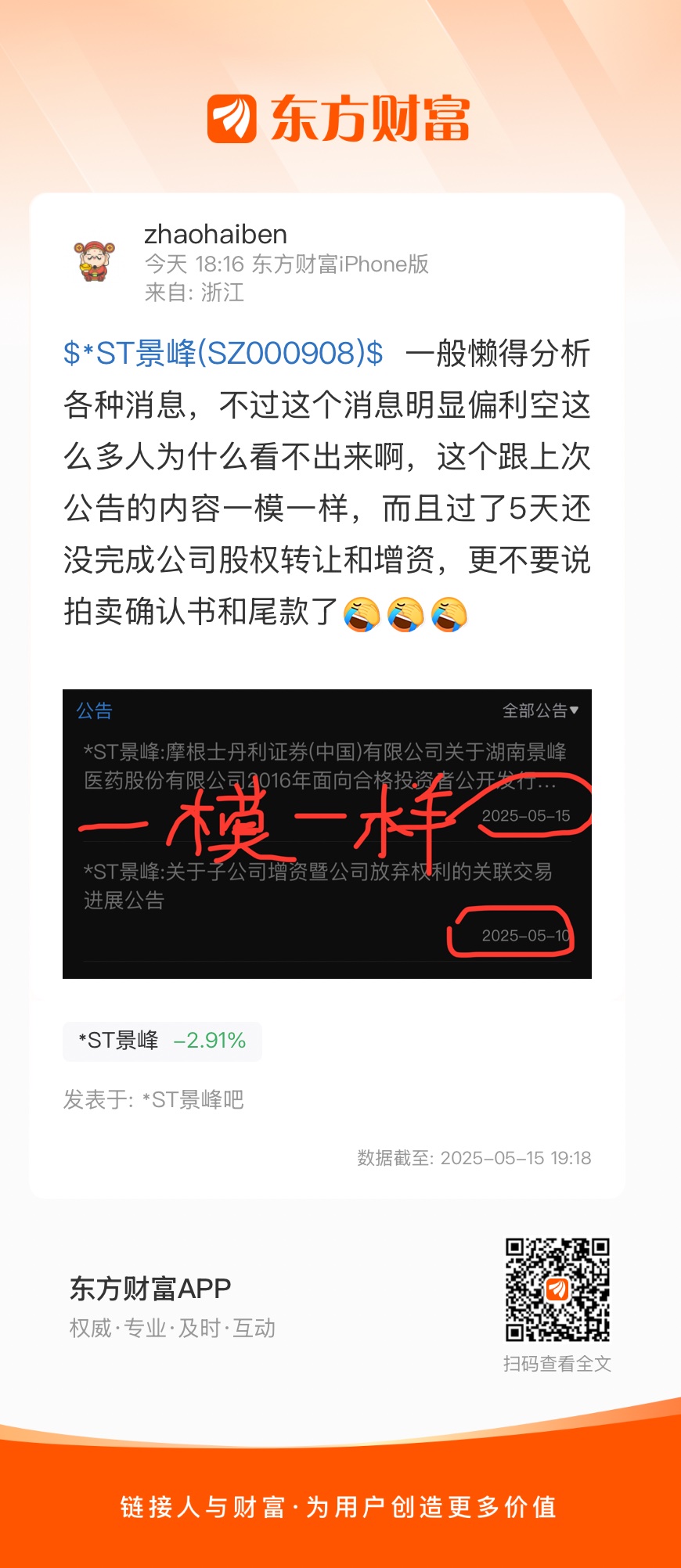Click the 东方财富 brand name text
681x1568 pixels.
(x=370, y=119)
